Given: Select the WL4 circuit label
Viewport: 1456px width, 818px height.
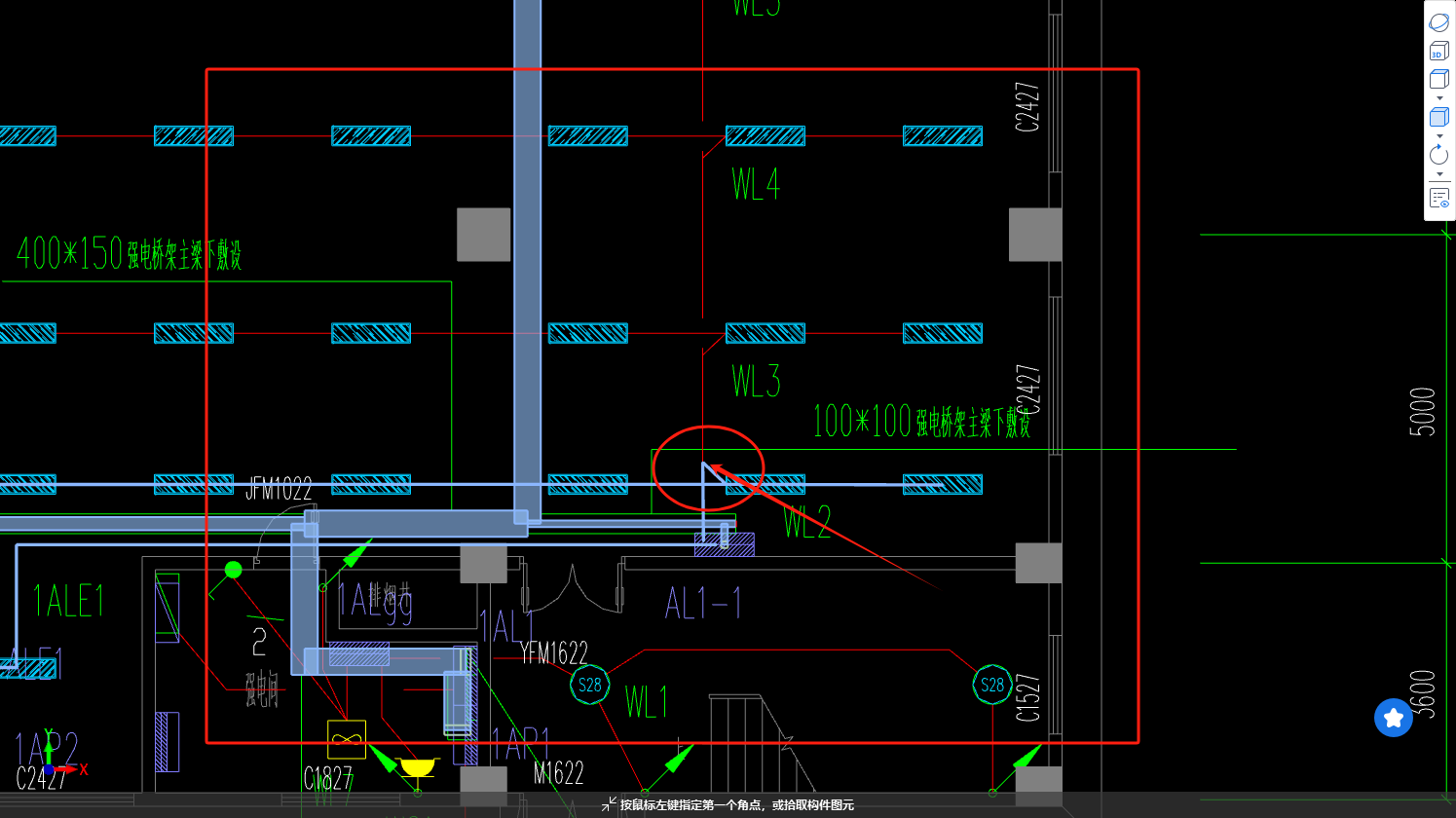Looking at the screenshot, I should tap(756, 183).
